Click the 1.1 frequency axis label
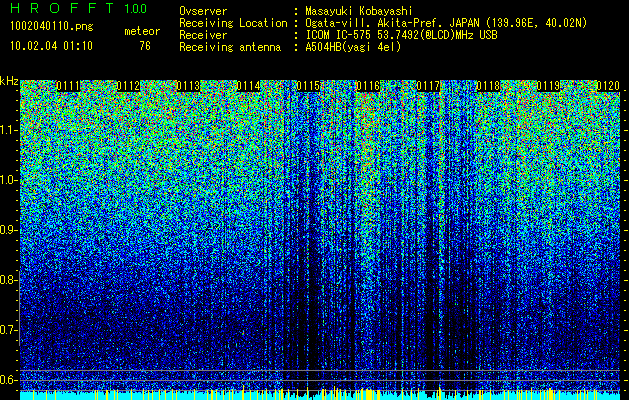The width and height of the screenshot is (629, 400). [x=9, y=130]
